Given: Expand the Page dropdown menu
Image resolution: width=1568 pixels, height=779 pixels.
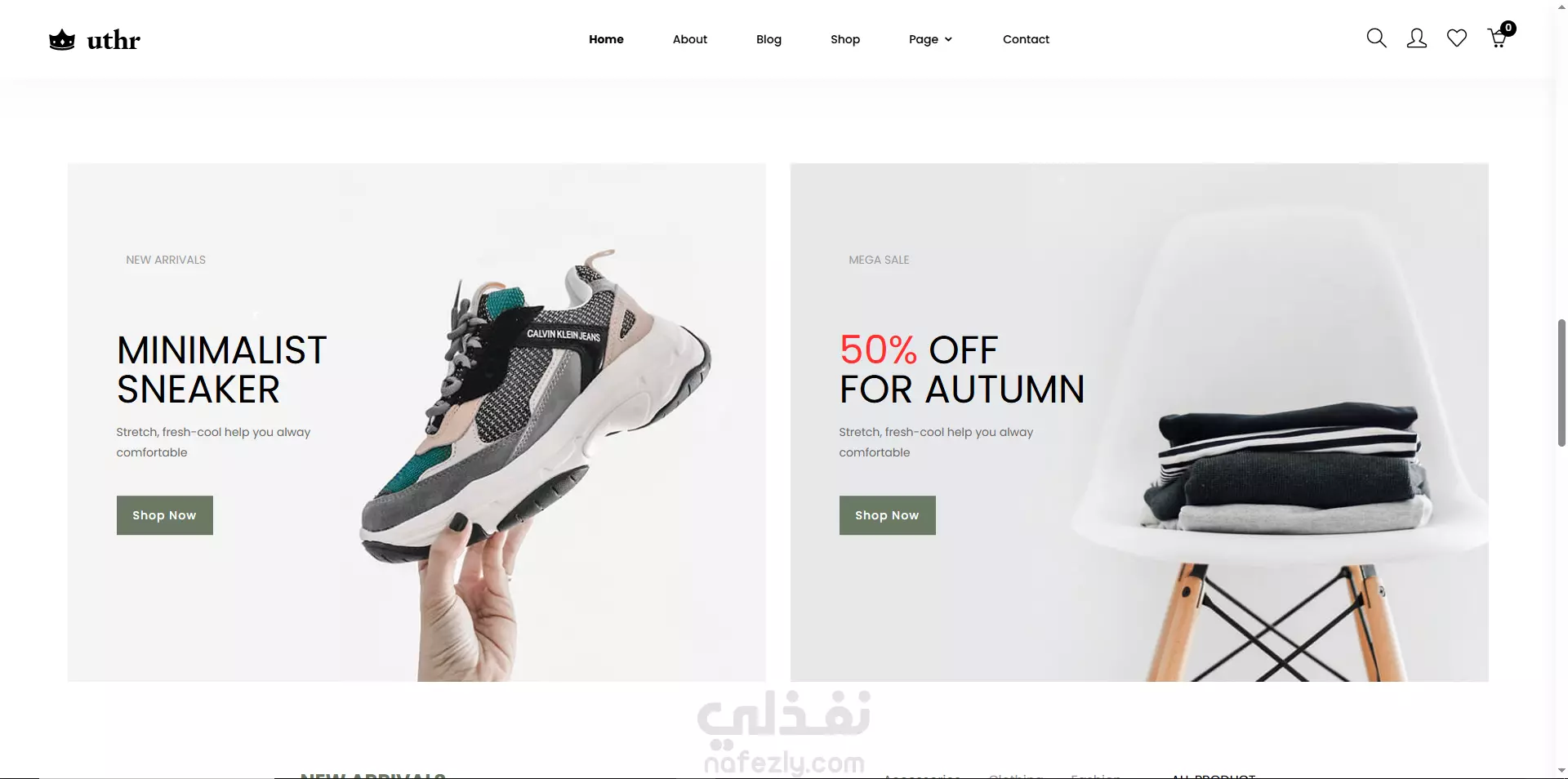Looking at the screenshot, I should (x=930, y=39).
